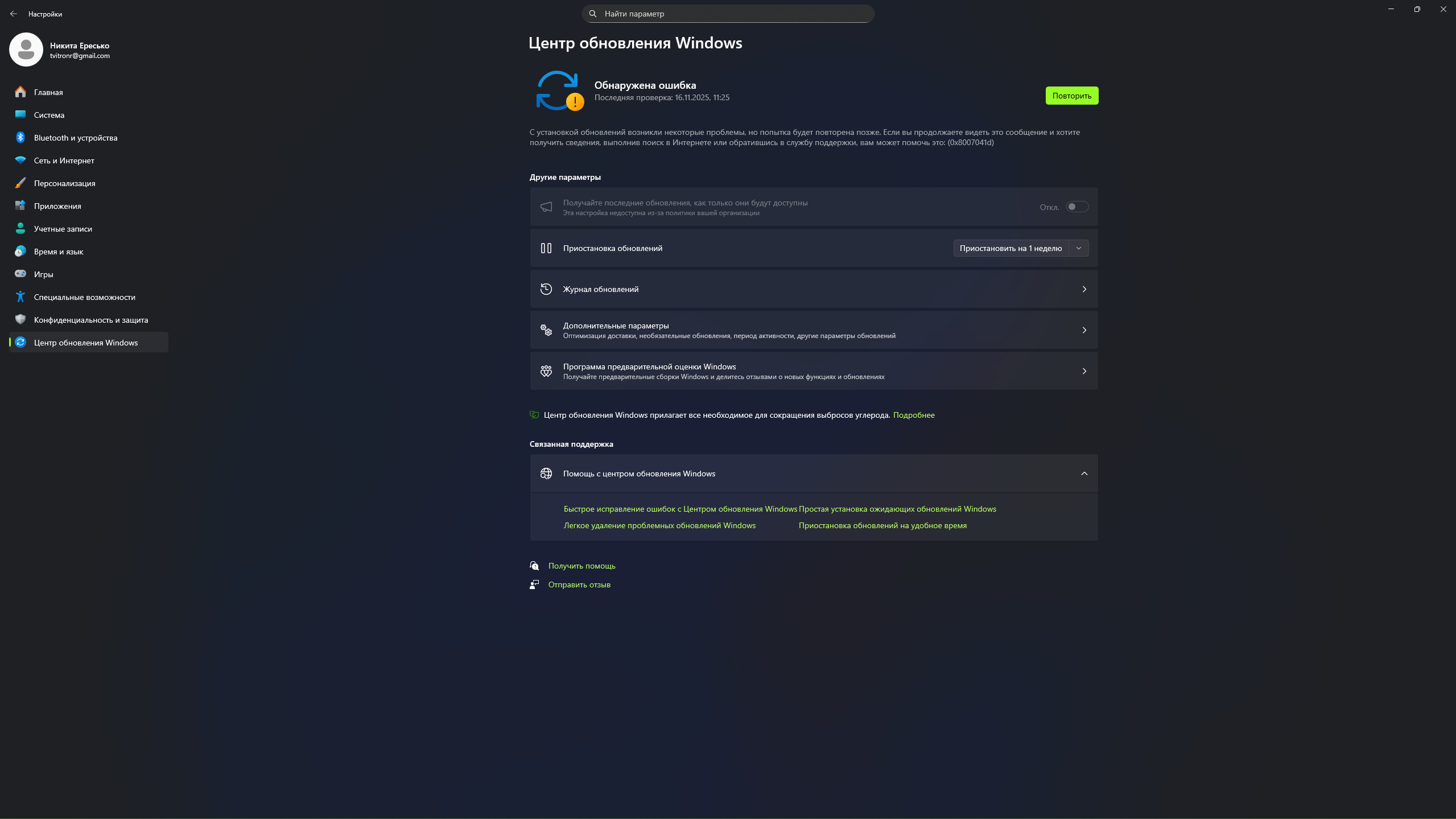Viewport: 1456px width, 819px height.
Task: Click the green leaf carbon icon
Action: tap(534, 415)
